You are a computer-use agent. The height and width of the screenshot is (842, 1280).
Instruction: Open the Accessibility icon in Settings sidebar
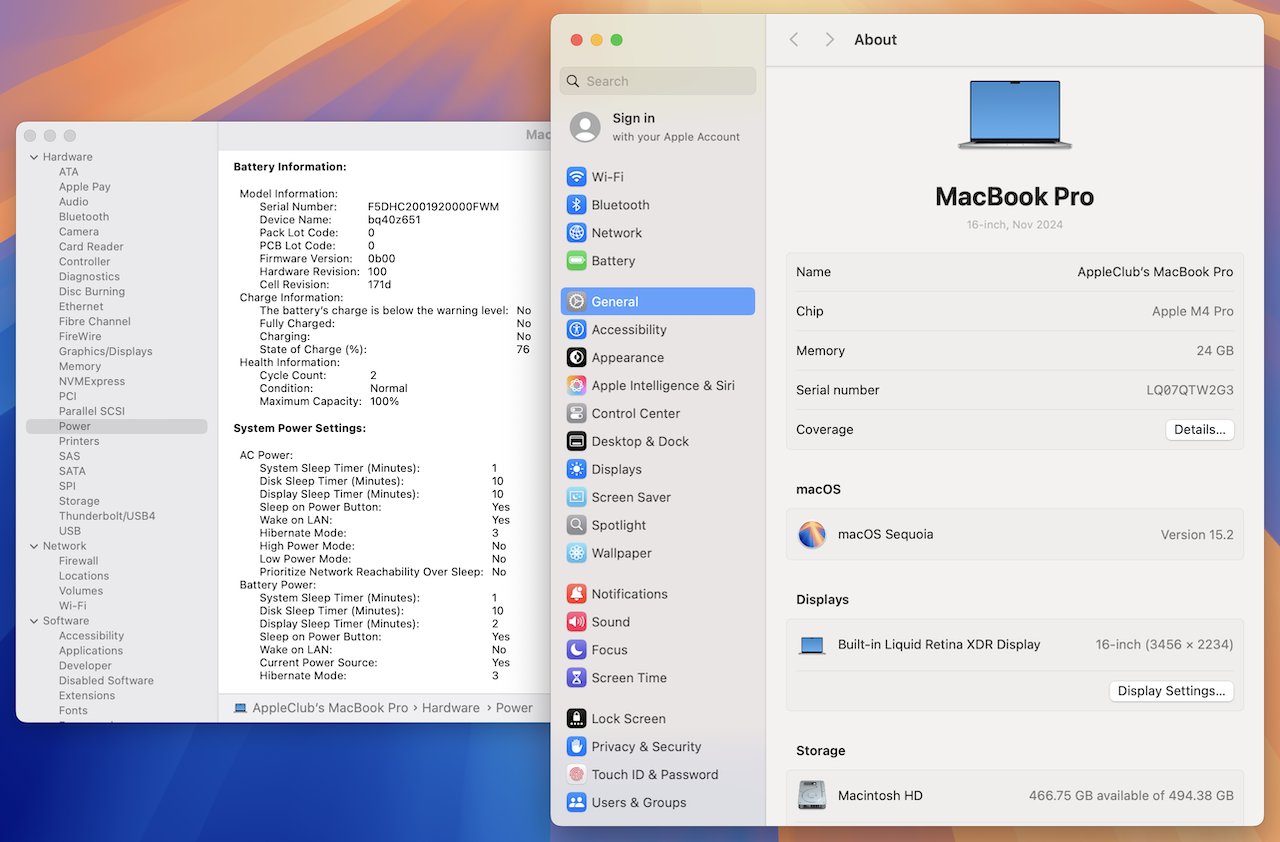point(576,330)
